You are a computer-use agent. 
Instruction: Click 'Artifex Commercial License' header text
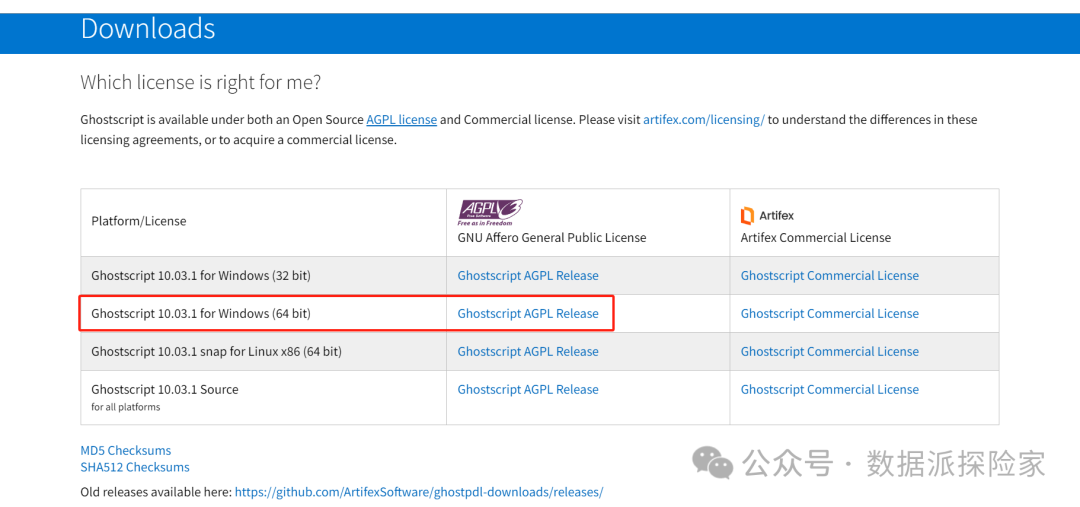coord(816,238)
